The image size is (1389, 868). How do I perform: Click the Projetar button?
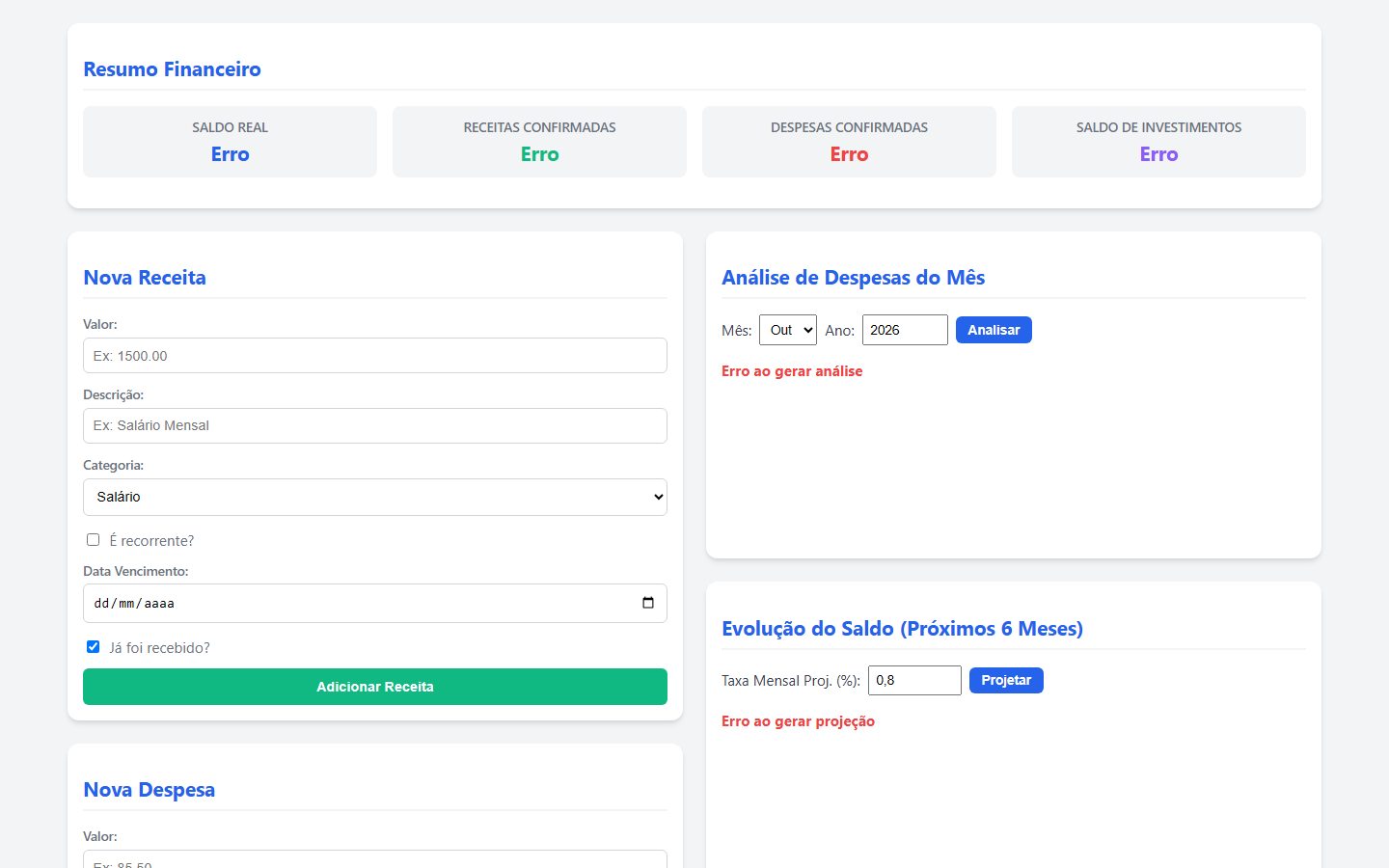[1006, 680]
